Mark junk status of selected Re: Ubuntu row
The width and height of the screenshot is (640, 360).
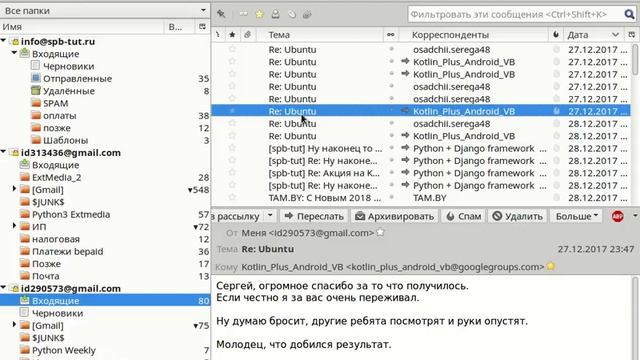click(556, 111)
